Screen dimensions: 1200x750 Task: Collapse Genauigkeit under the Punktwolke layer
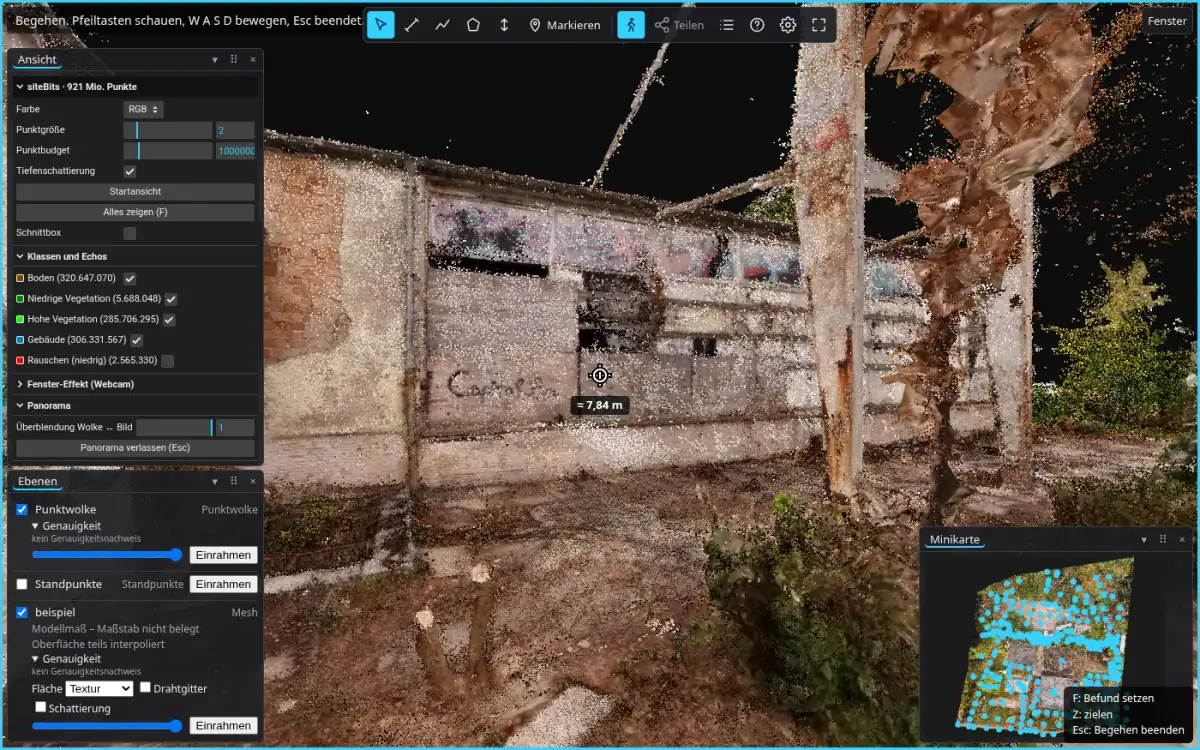(x=66, y=526)
